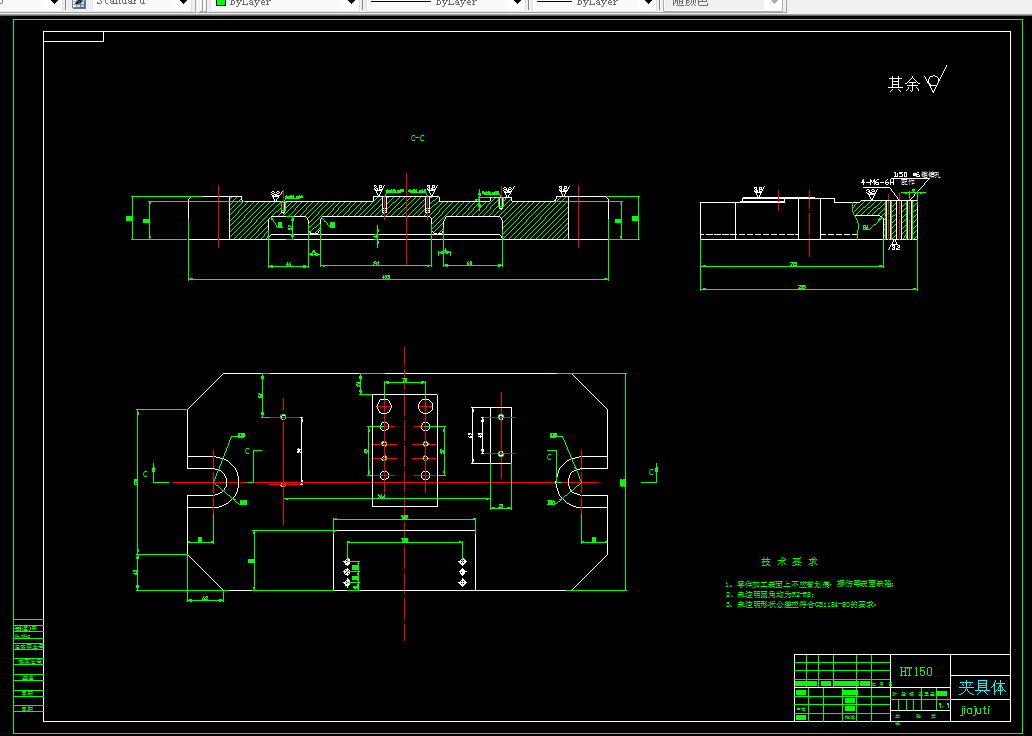
Task: Select technical requirement line 3 about GB1184-80
Action: 801,604
